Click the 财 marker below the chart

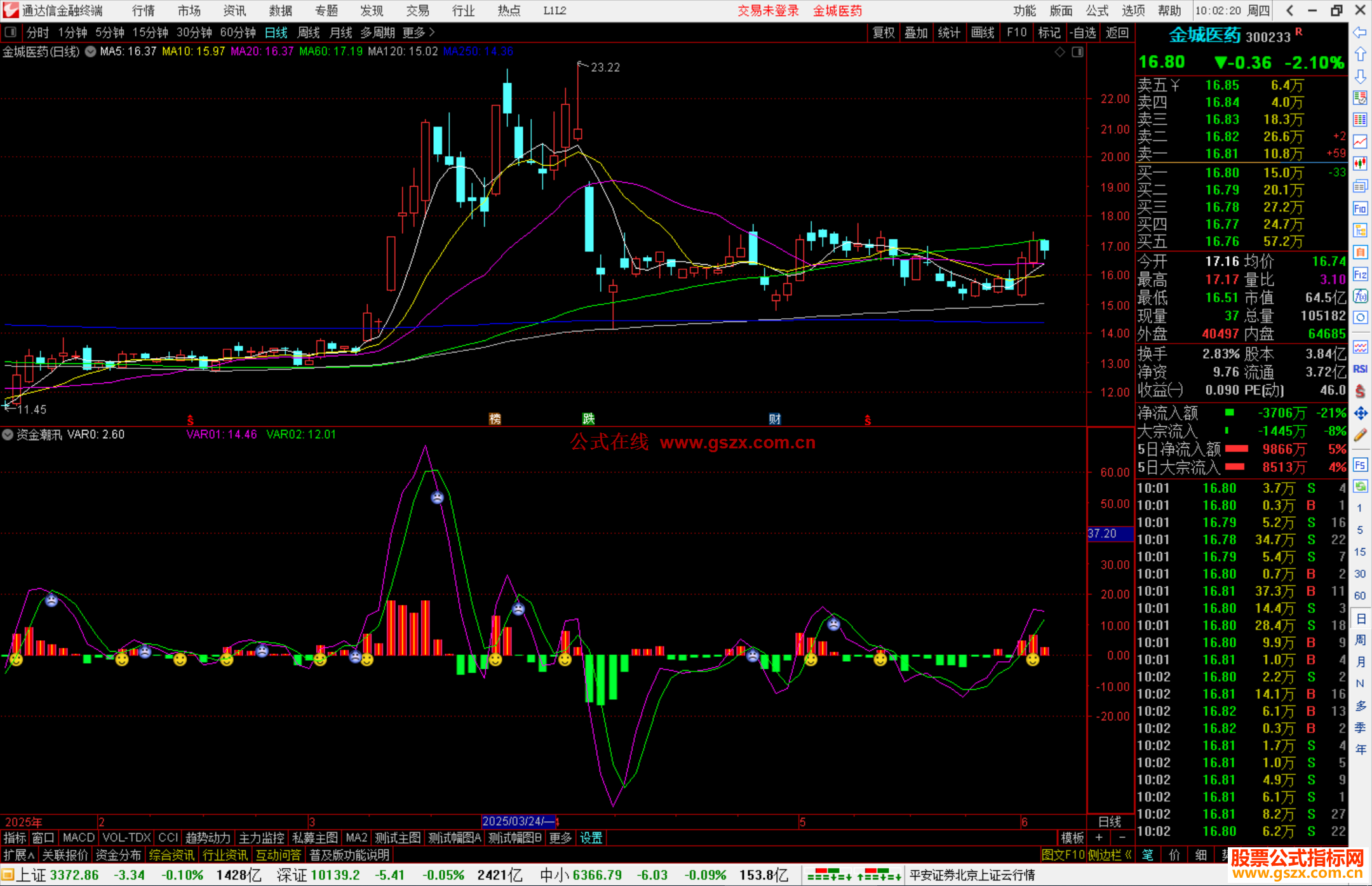[774, 419]
